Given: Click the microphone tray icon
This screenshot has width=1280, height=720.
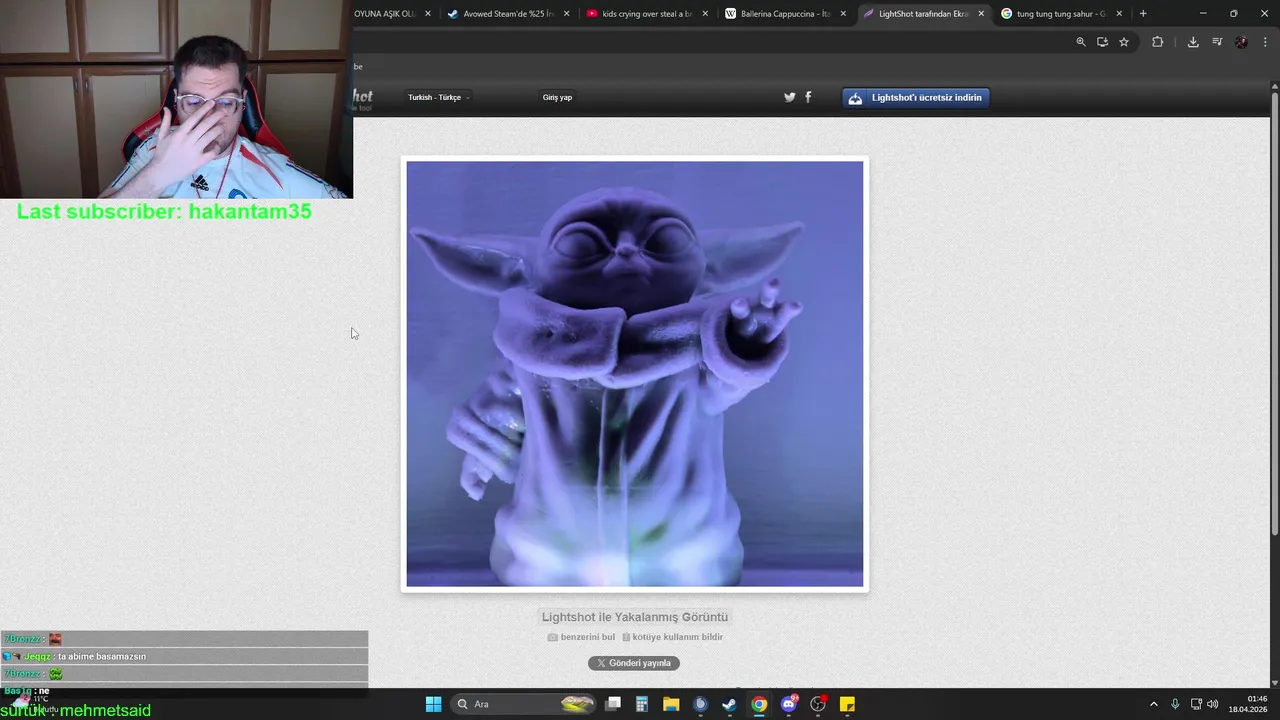Looking at the screenshot, I should pos(1175,704).
